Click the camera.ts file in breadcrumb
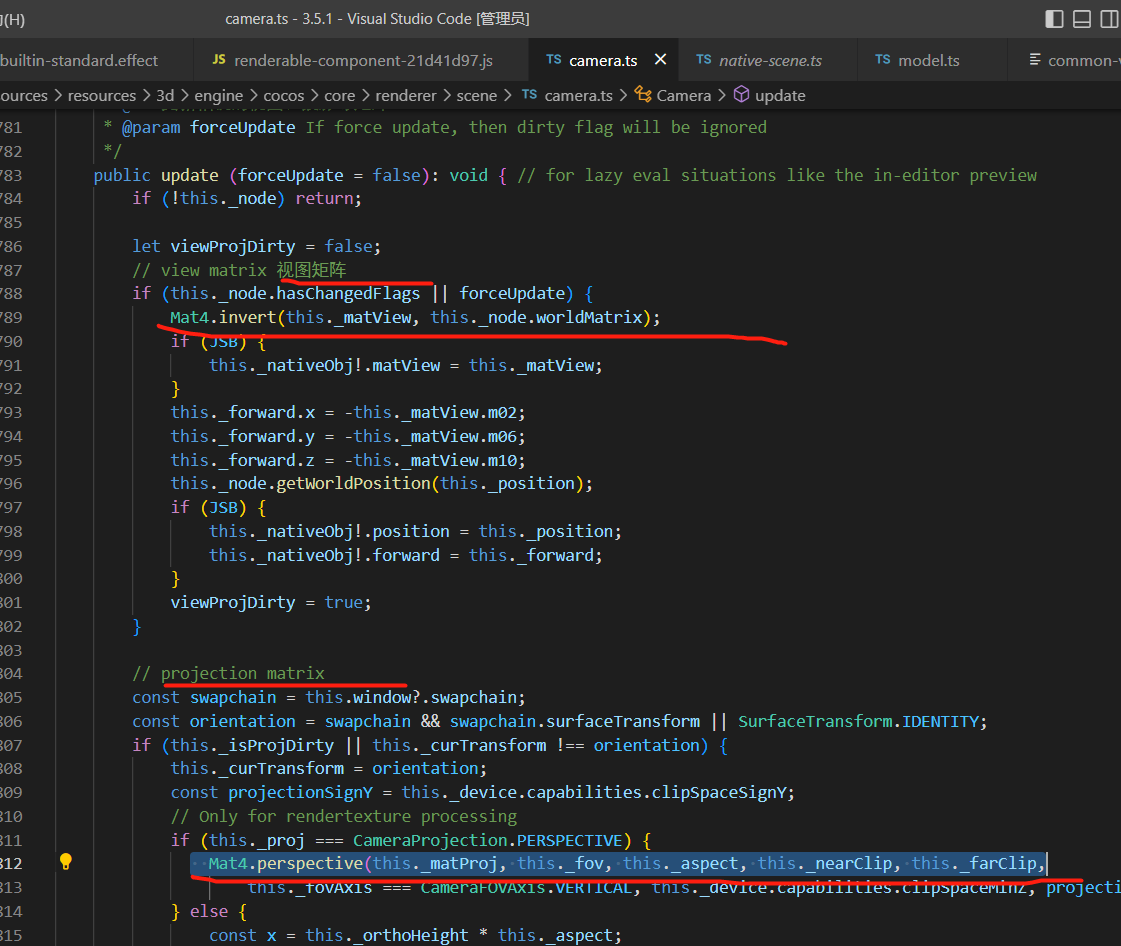The image size is (1121, 946). pyautogui.click(x=578, y=95)
